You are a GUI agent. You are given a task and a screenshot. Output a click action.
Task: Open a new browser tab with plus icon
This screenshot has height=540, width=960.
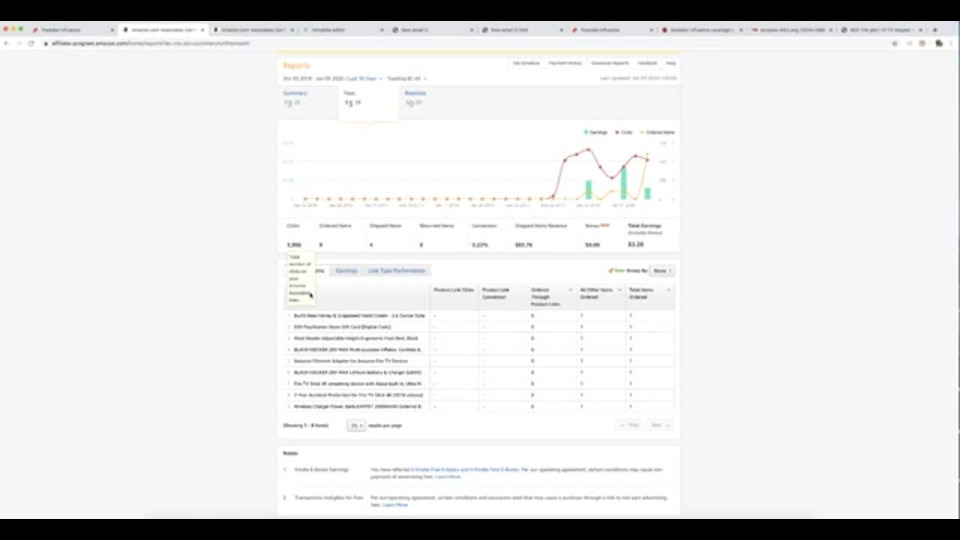click(x=935, y=29)
